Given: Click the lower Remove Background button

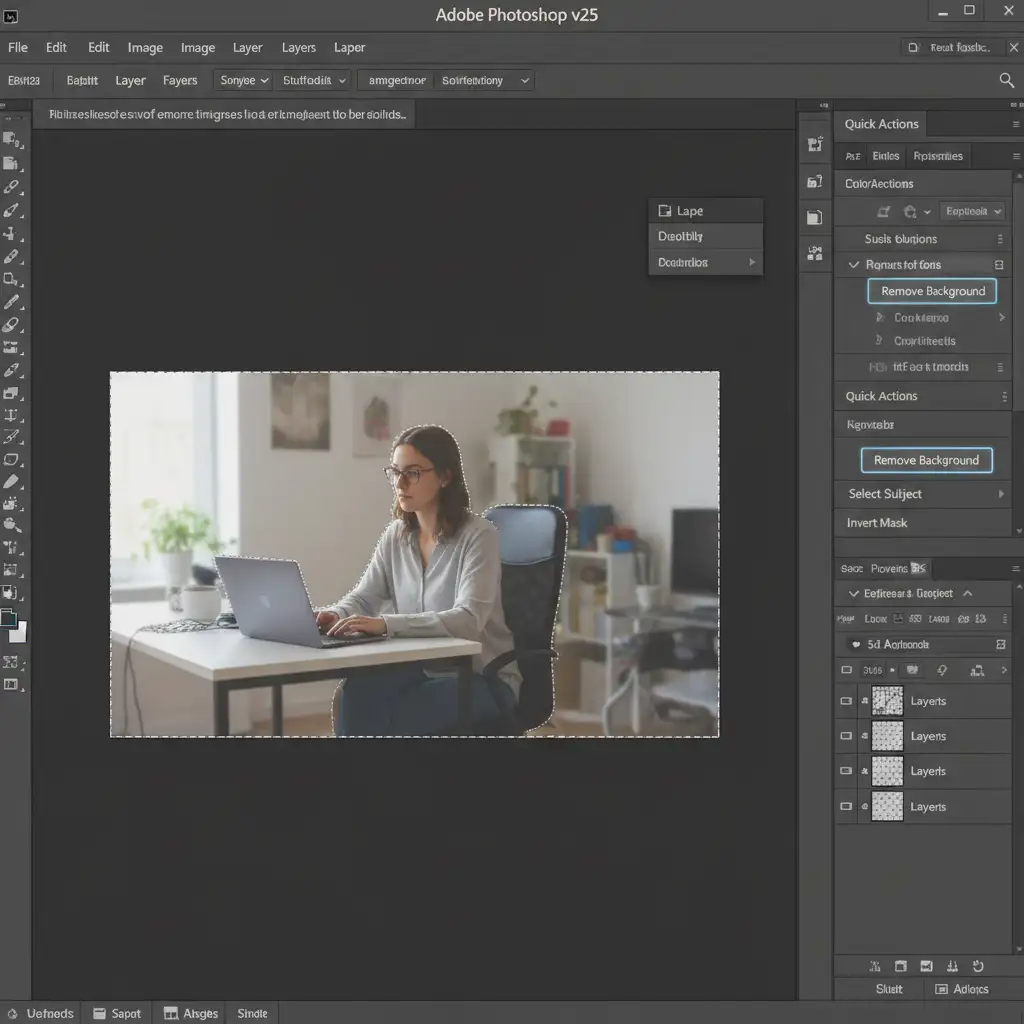Looking at the screenshot, I should [926, 460].
